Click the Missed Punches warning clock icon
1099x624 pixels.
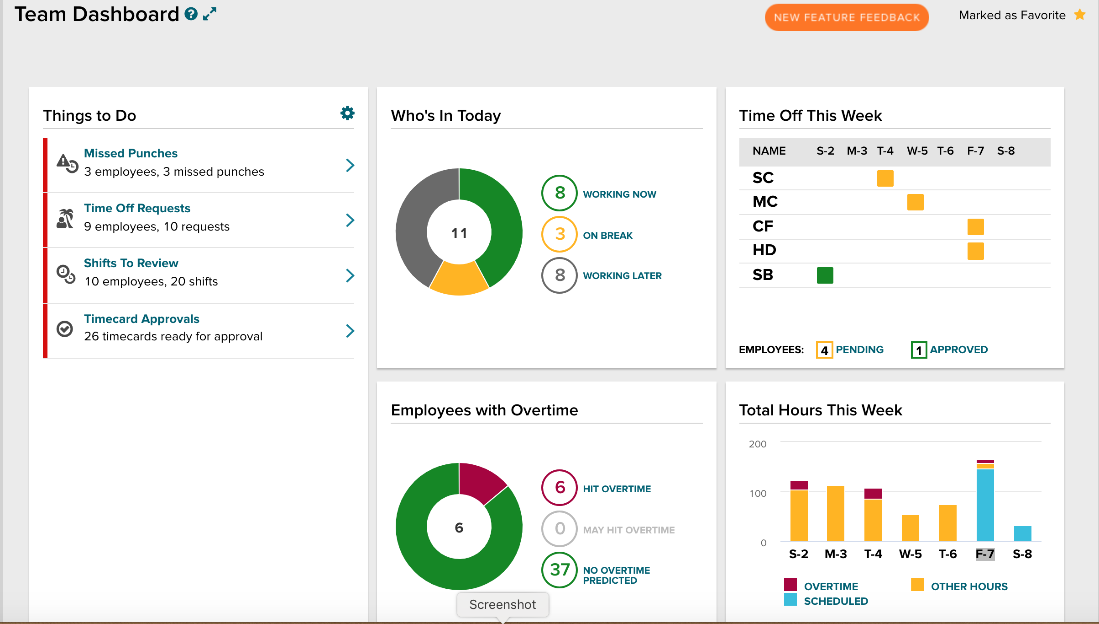pos(66,163)
